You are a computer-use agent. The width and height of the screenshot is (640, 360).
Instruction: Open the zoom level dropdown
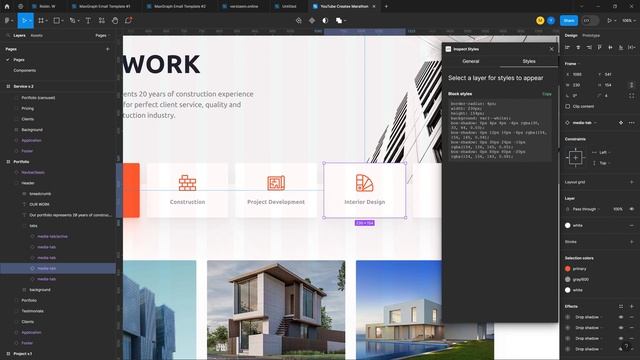point(629,20)
